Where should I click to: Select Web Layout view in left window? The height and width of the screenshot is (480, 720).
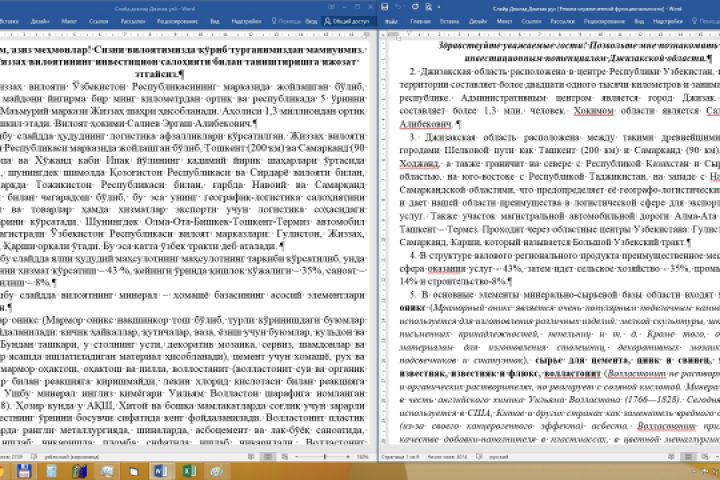tap(285, 457)
